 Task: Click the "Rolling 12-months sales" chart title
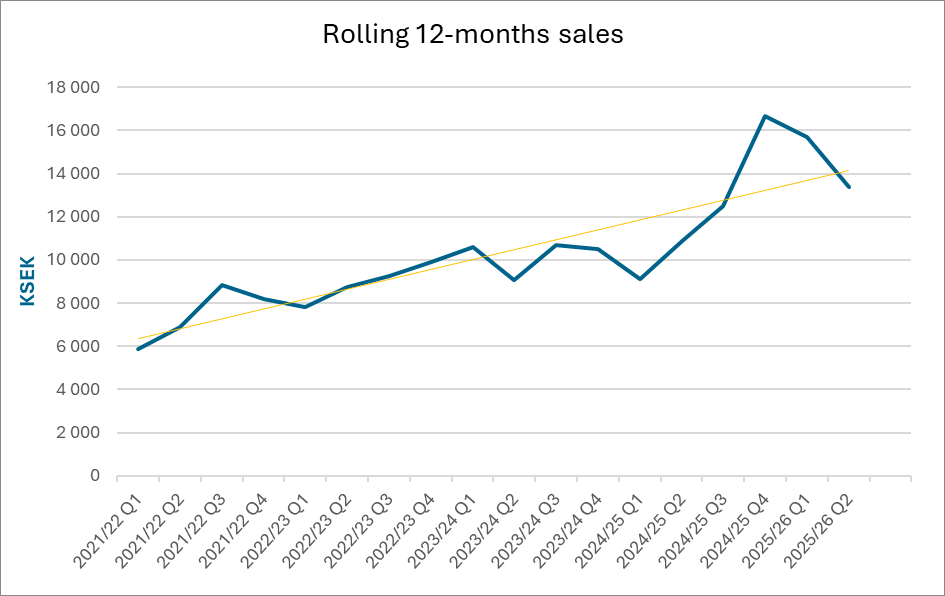(x=472, y=35)
